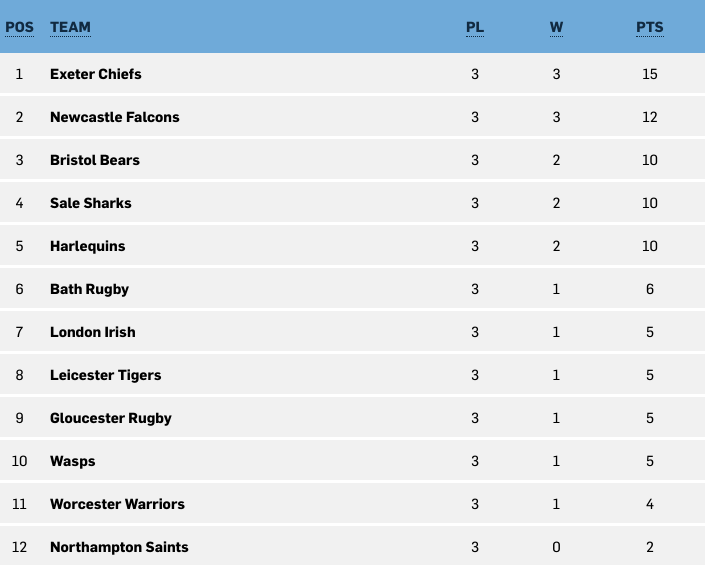Click the PL column header abbreviation
705x565 pixels.
(x=475, y=27)
